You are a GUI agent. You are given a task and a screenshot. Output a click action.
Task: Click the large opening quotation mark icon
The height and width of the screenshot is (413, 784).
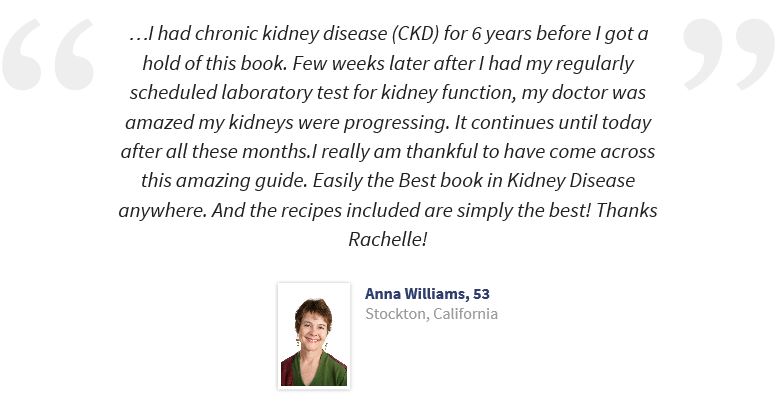tap(48, 54)
